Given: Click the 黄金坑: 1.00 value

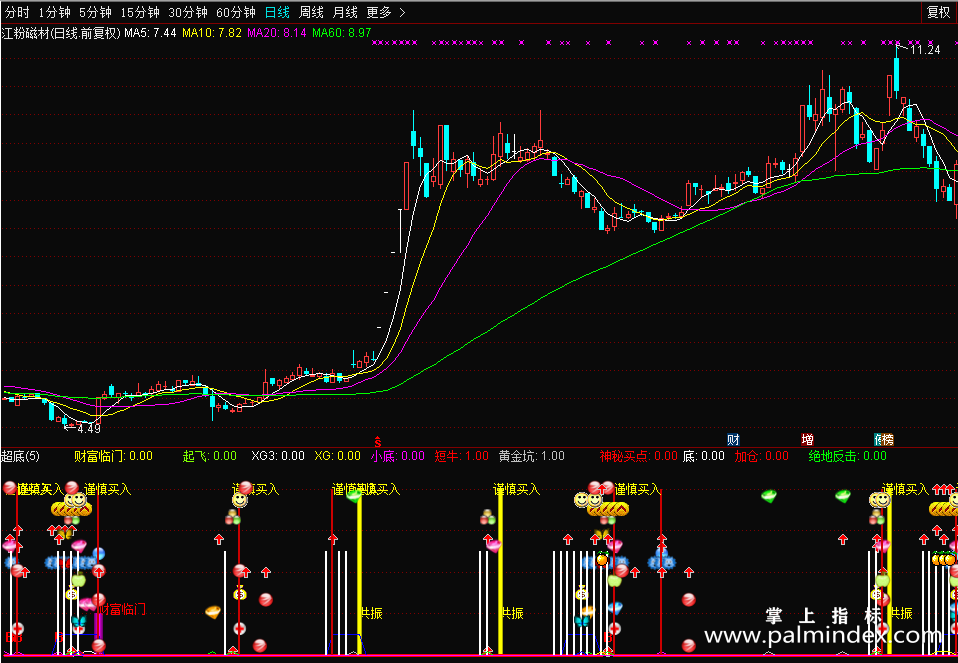Looking at the screenshot, I should click(x=532, y=456).
